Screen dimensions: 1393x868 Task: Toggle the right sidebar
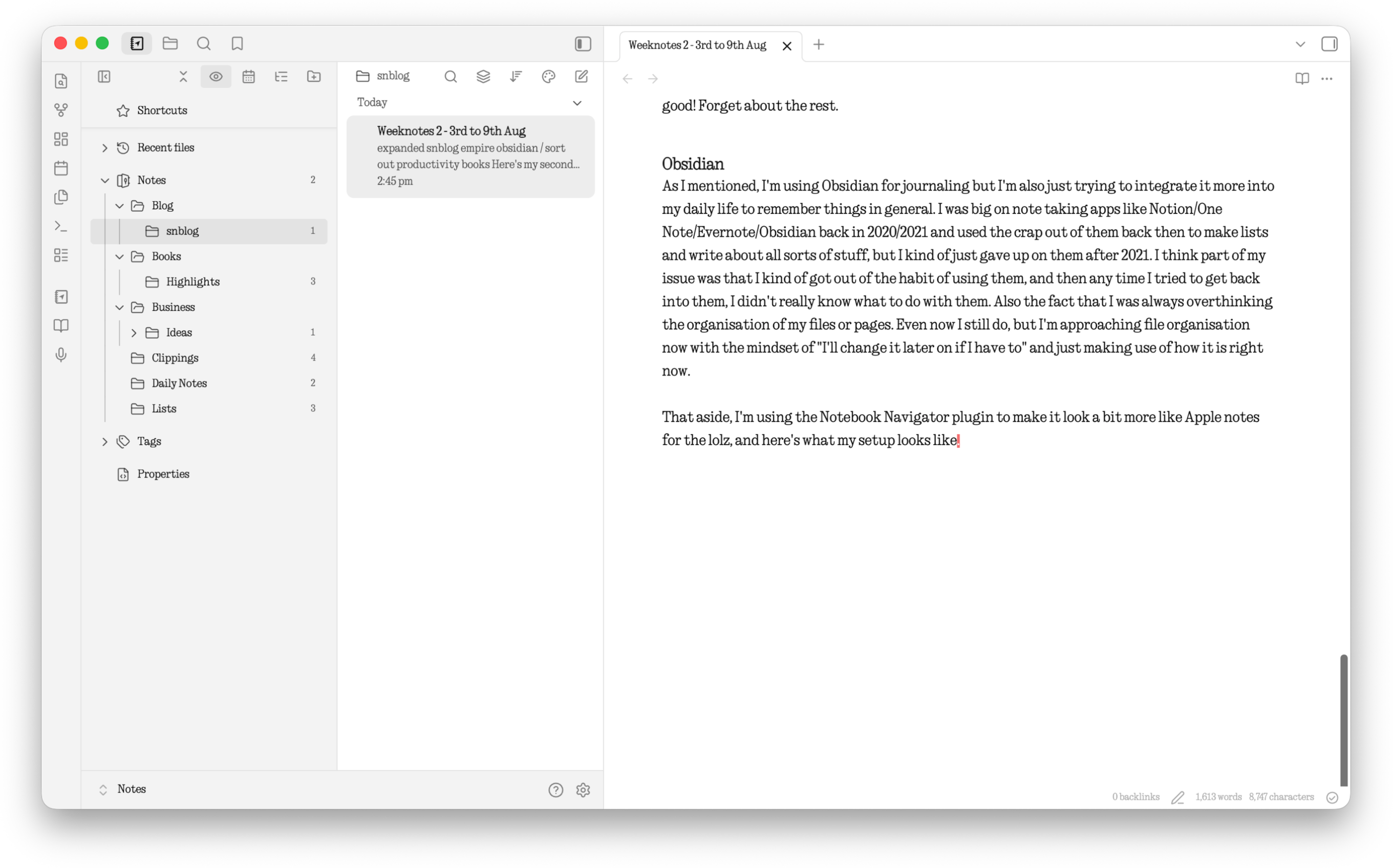pos(1330,44)
